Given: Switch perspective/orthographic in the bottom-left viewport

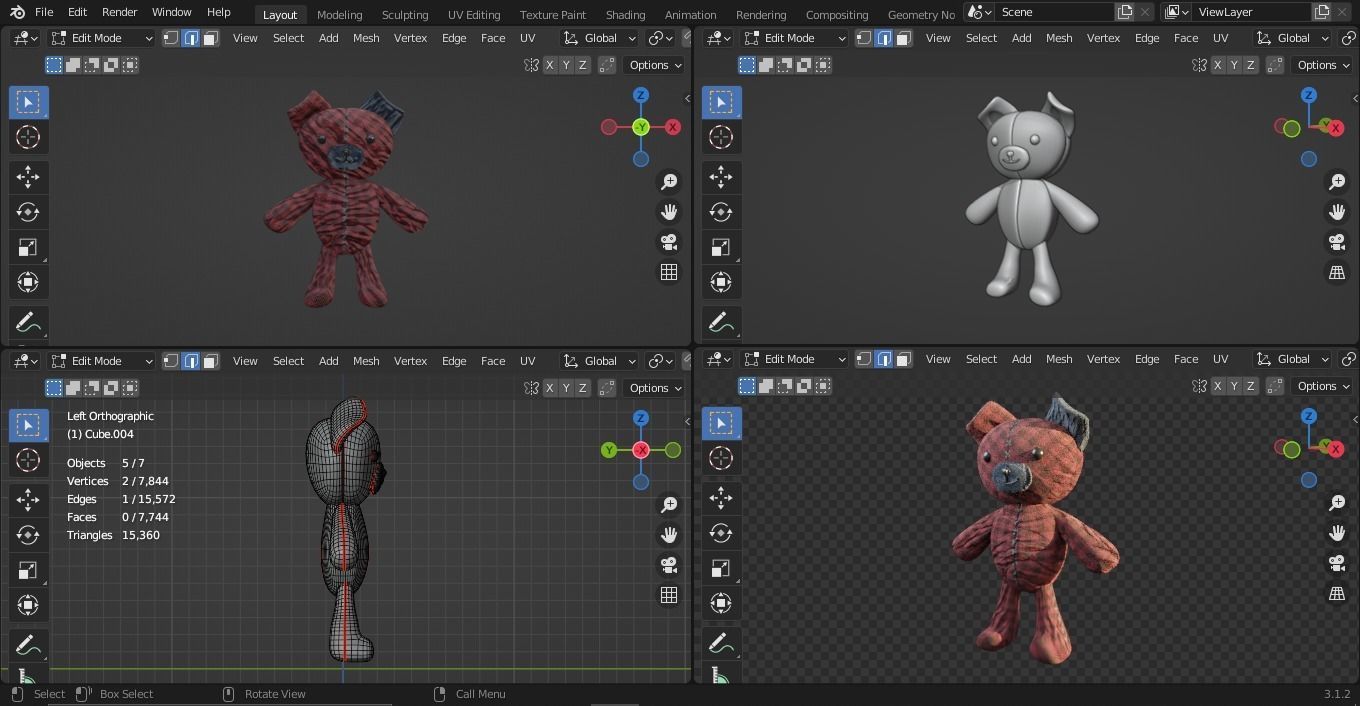Looking at the screenshot, I should [x=669, y=595].
